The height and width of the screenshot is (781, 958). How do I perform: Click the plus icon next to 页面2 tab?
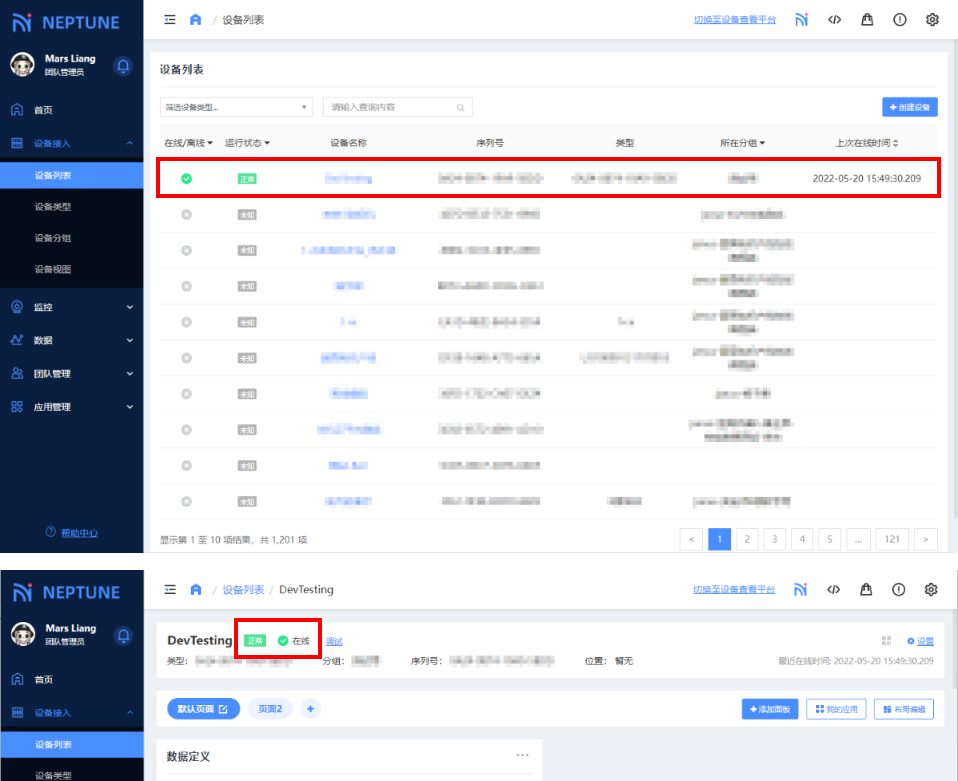coord(310,709)
